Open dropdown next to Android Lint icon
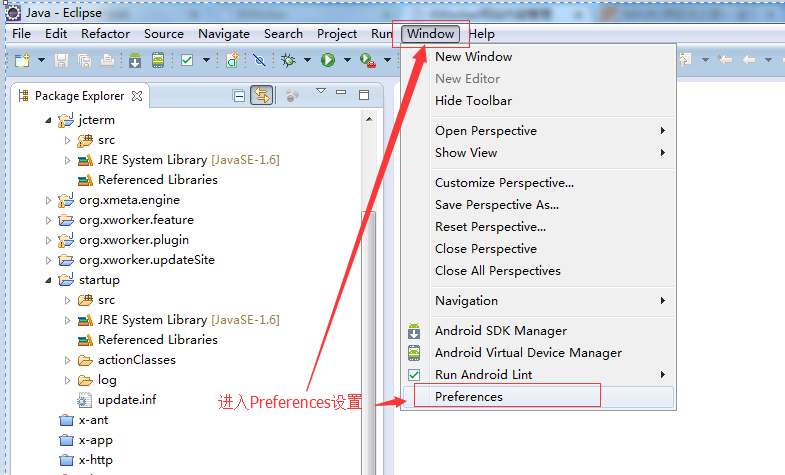This screenshot has width=785, height=475. (206, 61)
